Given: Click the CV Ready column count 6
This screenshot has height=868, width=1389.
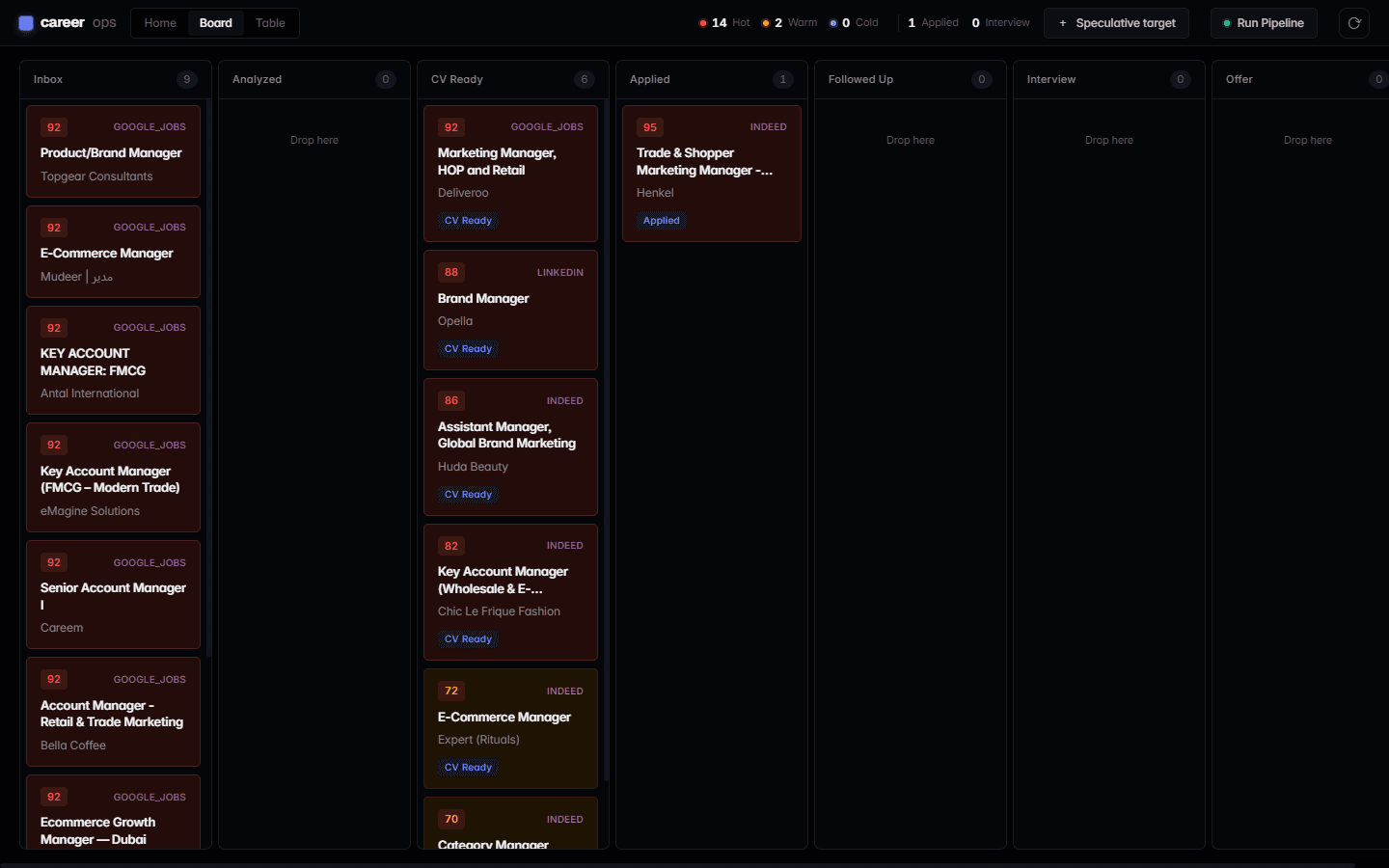Looking at the screenshot, I should click(x=585, y=79).
